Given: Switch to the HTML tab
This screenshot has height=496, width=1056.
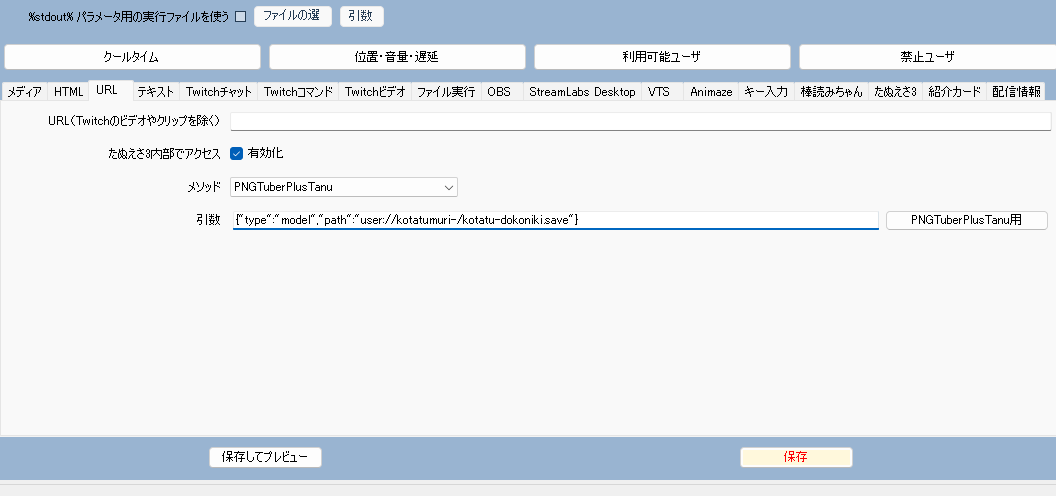Looking at the screenshot, I should [x=68, y=91].
